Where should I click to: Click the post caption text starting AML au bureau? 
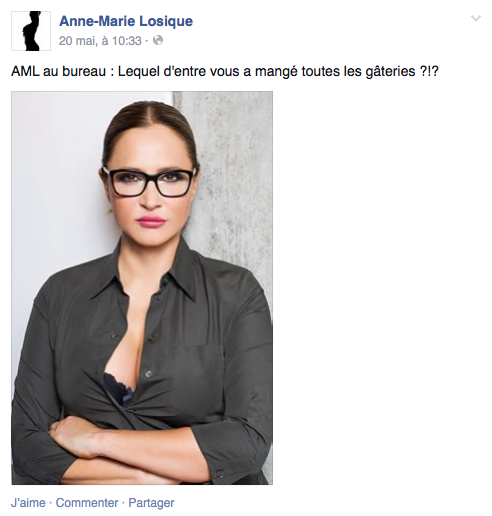coord(225,71)
